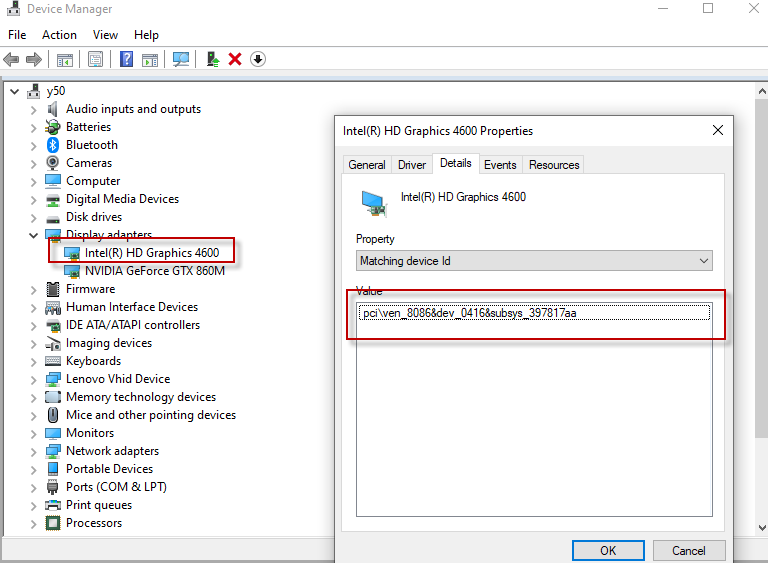768x563 pixels.
Task: Click OK in the Properties dialog
Action: [608, 551]
